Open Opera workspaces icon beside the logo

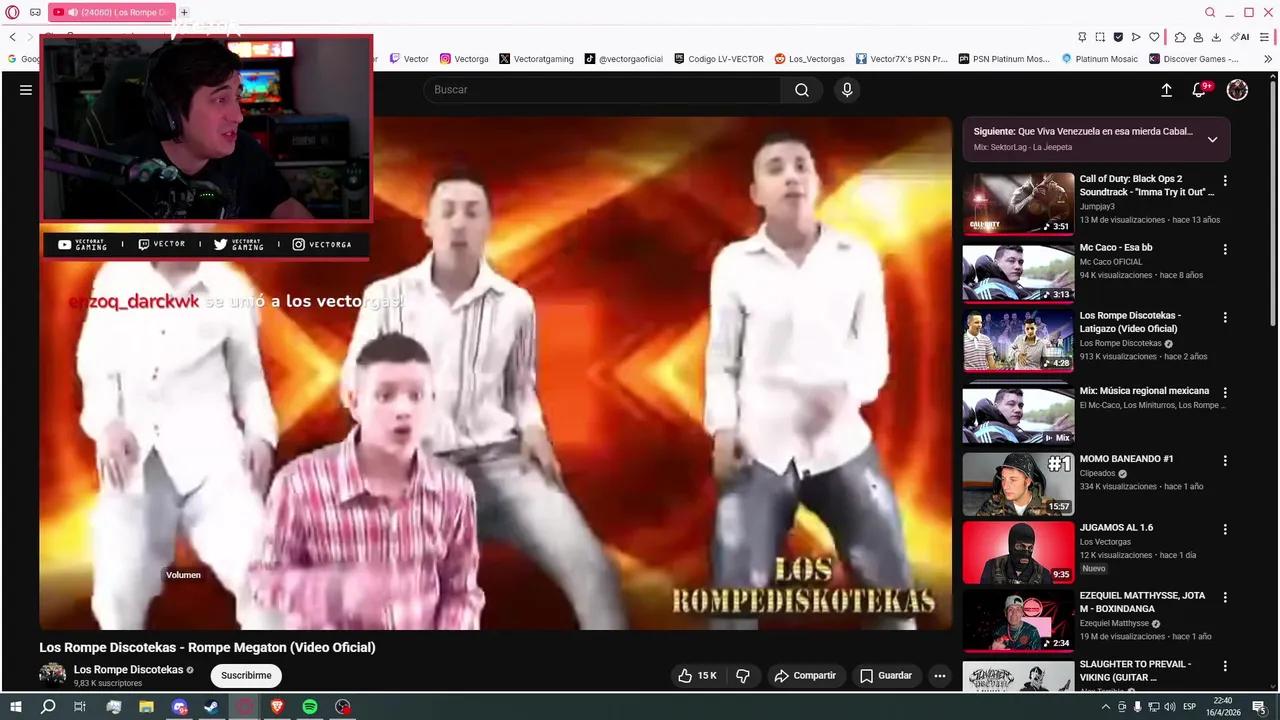point(36,12)
